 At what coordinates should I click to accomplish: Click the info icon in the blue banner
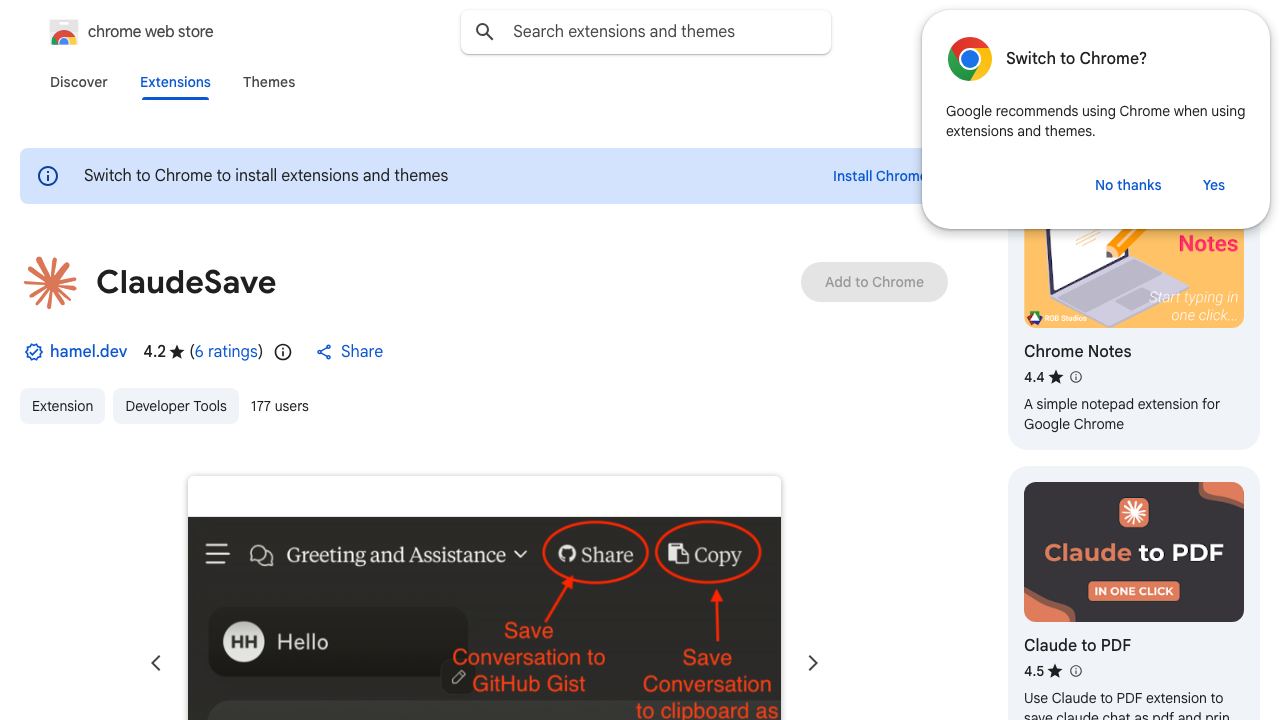48,176
